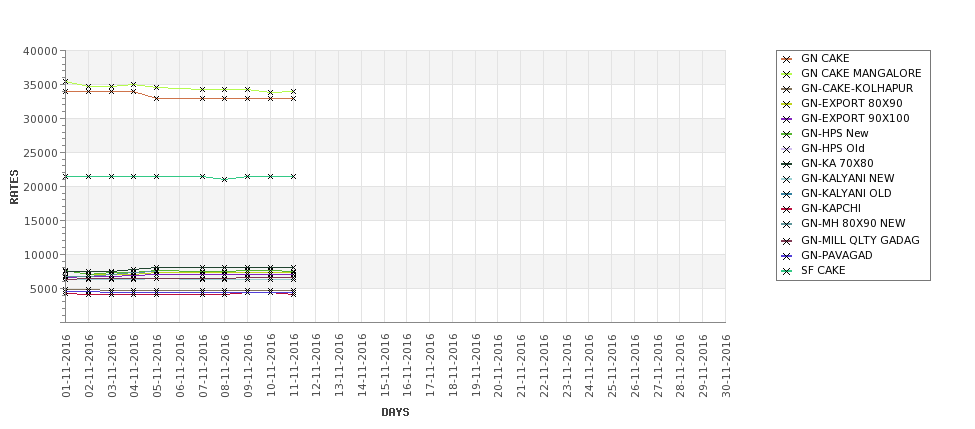The height and width of the screenshot is (429, 975).
Task: Click GN CAKE data point on 05-11-2016
Action: point(157,98)
